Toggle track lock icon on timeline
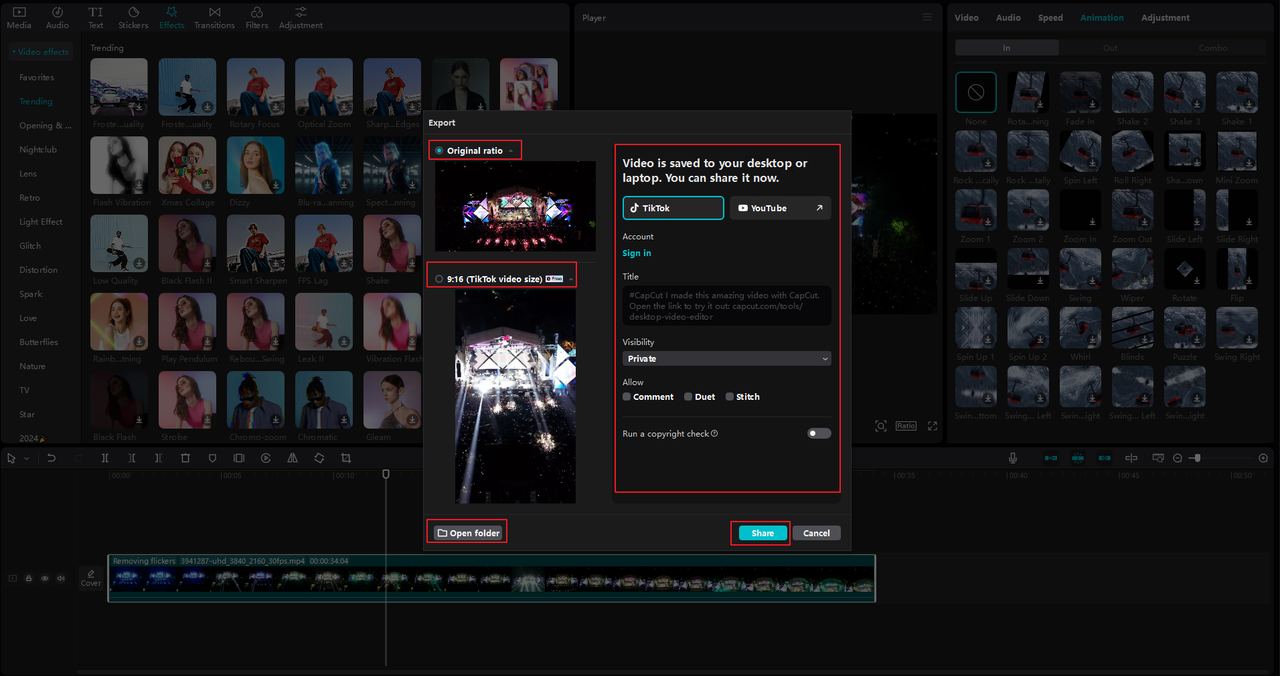The height and width of the screenshot is (676, 1280). click(29, 578)
